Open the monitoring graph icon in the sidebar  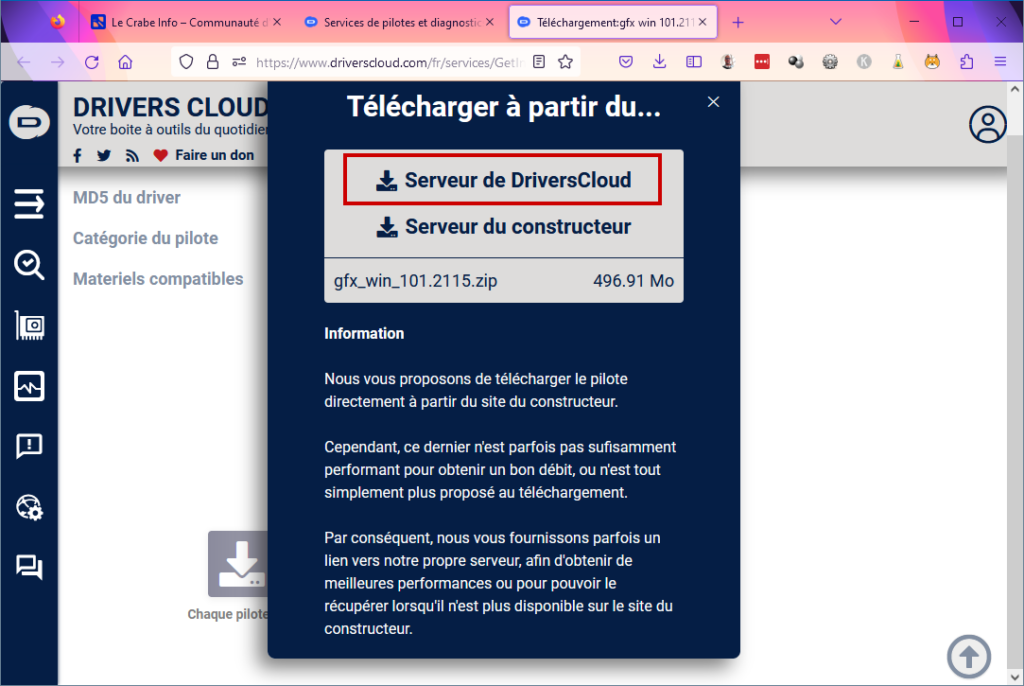[29, 386]
